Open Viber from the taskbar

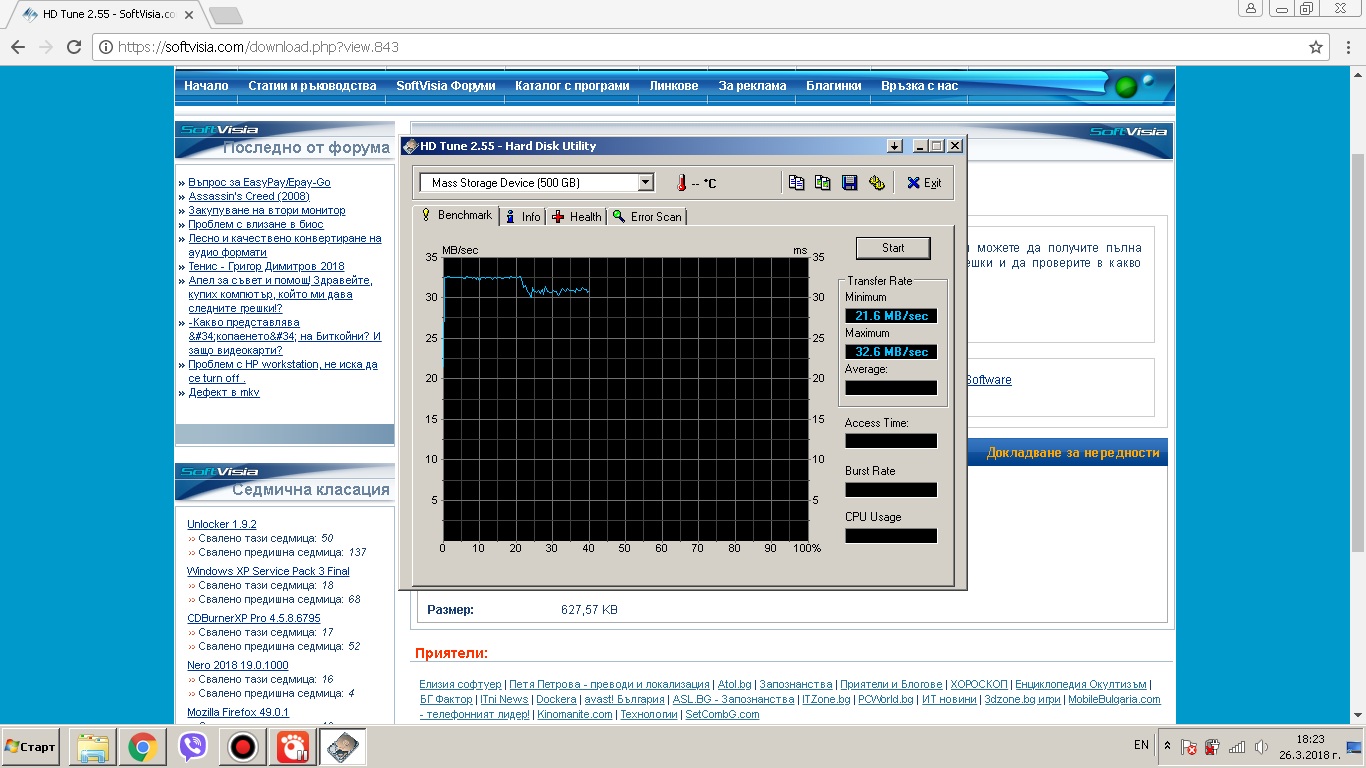click(x=192, y=747)
